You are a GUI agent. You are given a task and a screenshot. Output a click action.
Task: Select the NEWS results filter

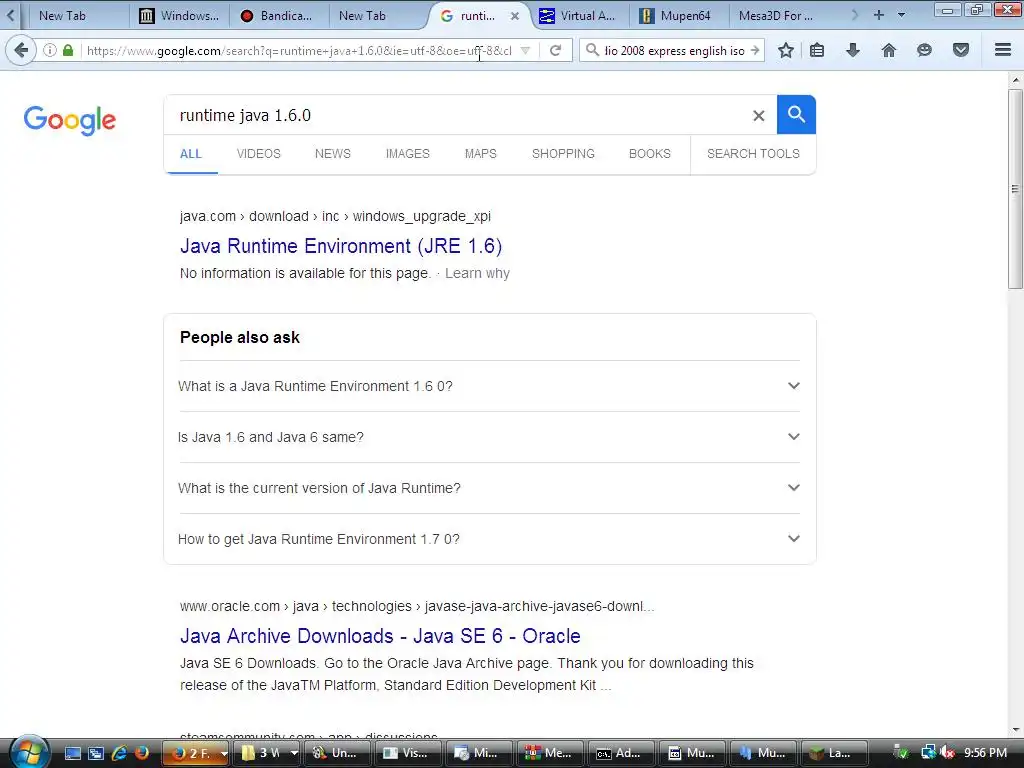click(332, 153)
